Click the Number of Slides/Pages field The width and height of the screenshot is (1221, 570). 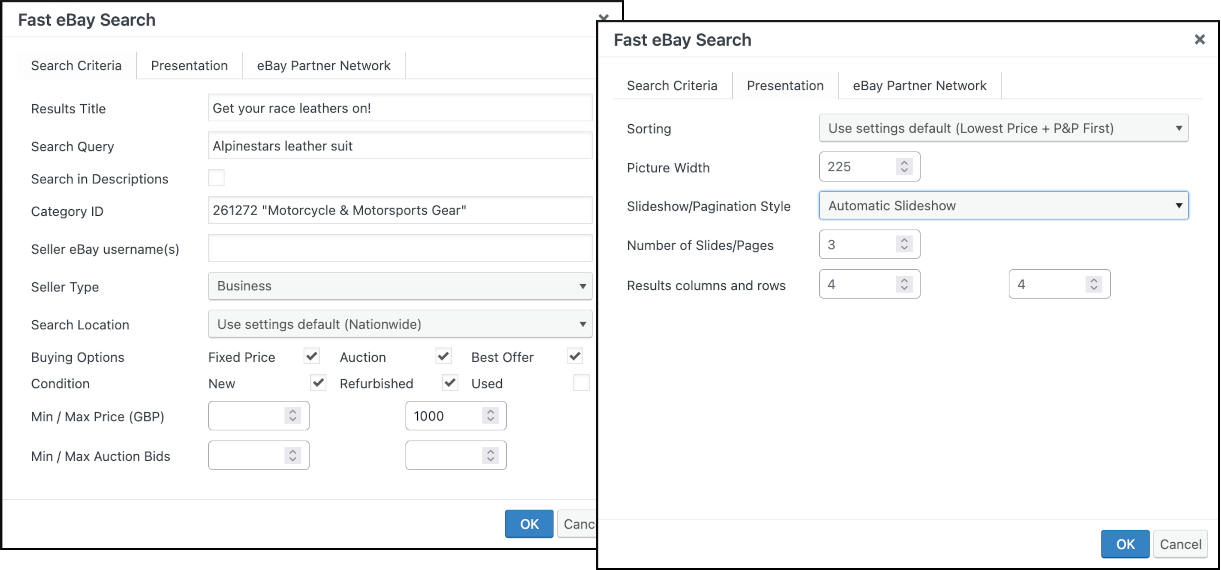coord(869,245)
